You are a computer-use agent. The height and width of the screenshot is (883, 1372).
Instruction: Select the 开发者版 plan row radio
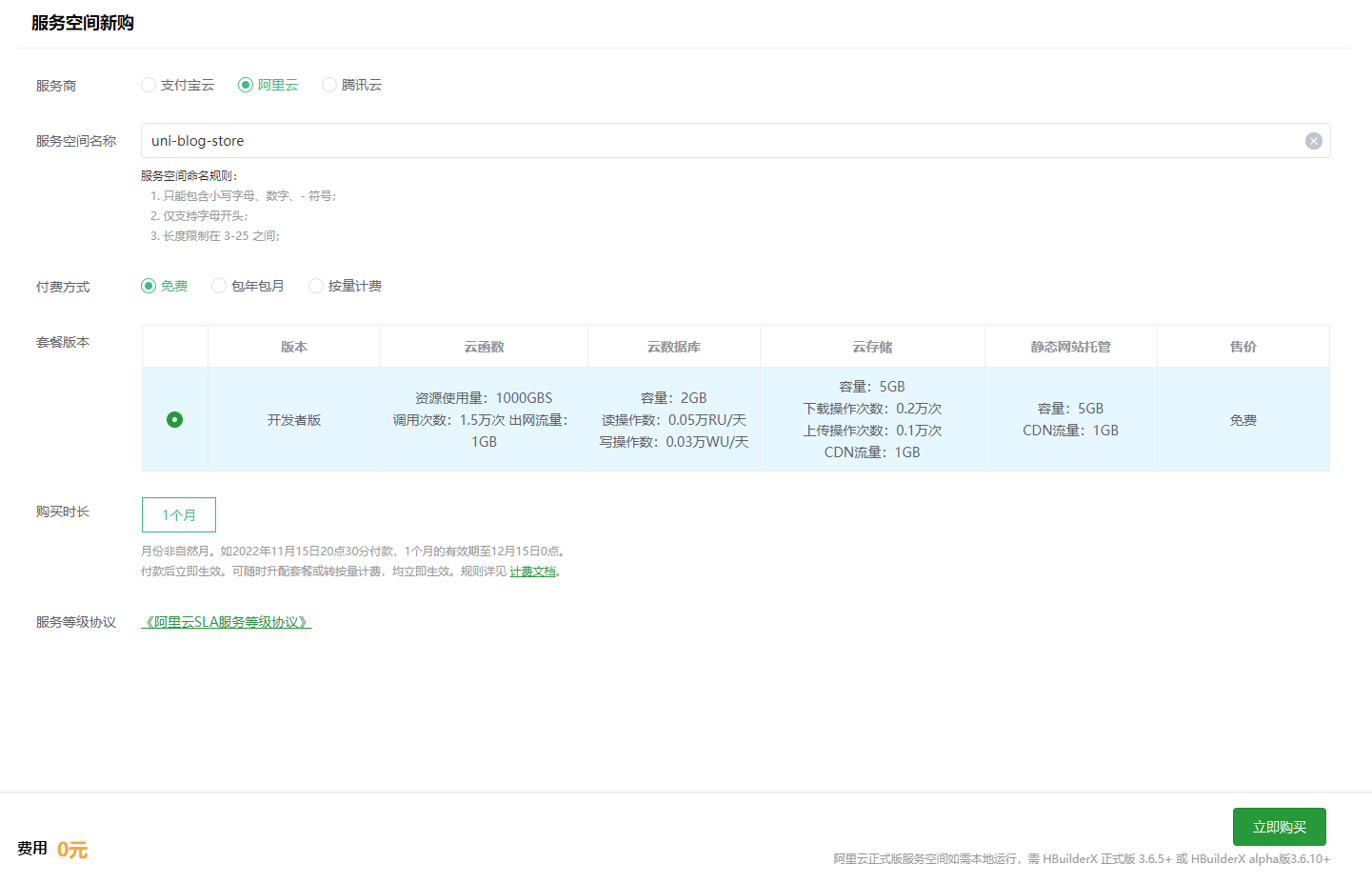tap(174, 419)
